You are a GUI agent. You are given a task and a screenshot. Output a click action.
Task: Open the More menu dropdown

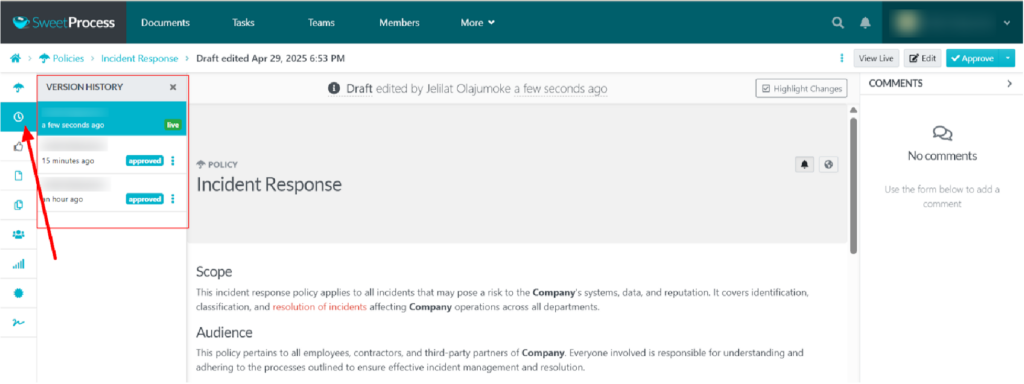[477, 23]
